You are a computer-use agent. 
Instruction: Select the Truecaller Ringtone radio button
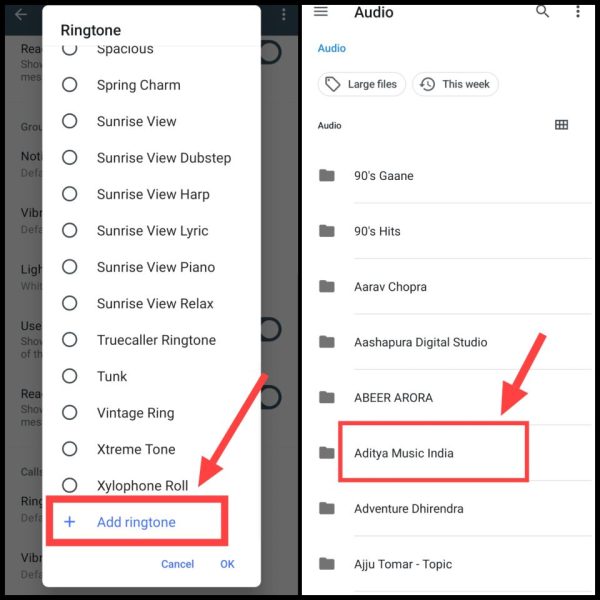point(70,339)
